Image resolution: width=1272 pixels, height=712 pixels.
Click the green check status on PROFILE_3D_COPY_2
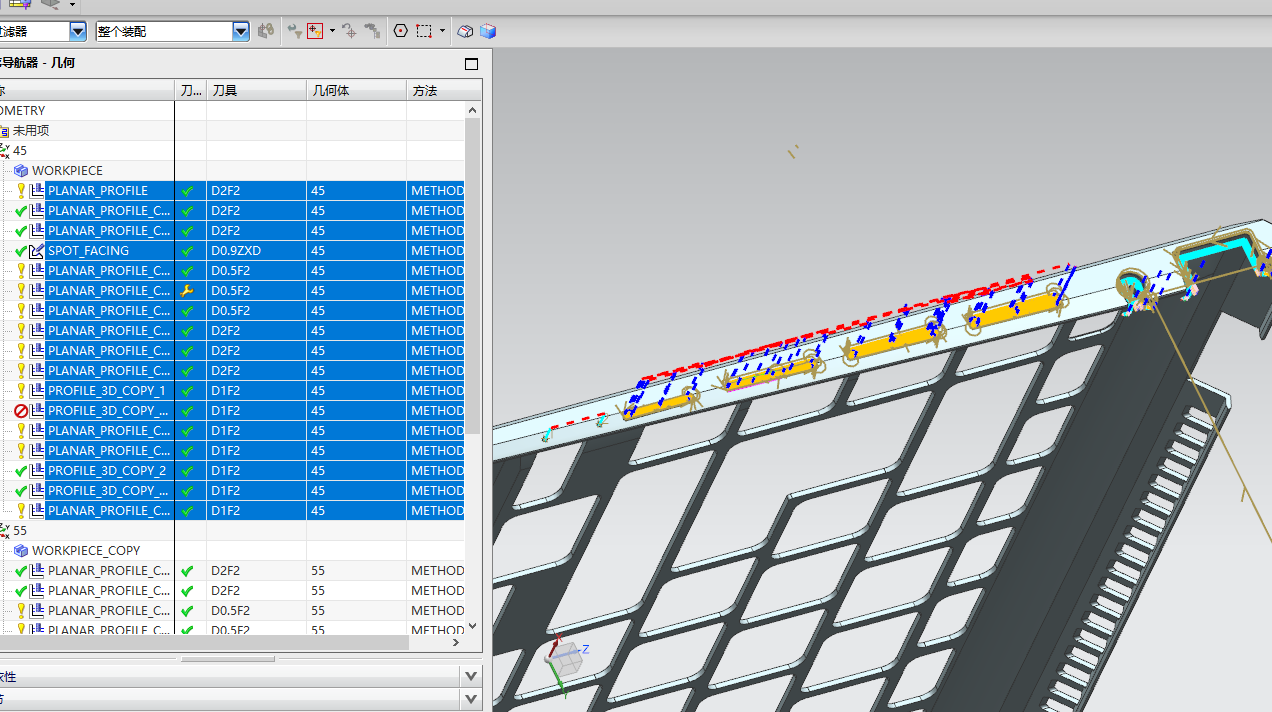[x=21, y=471]
